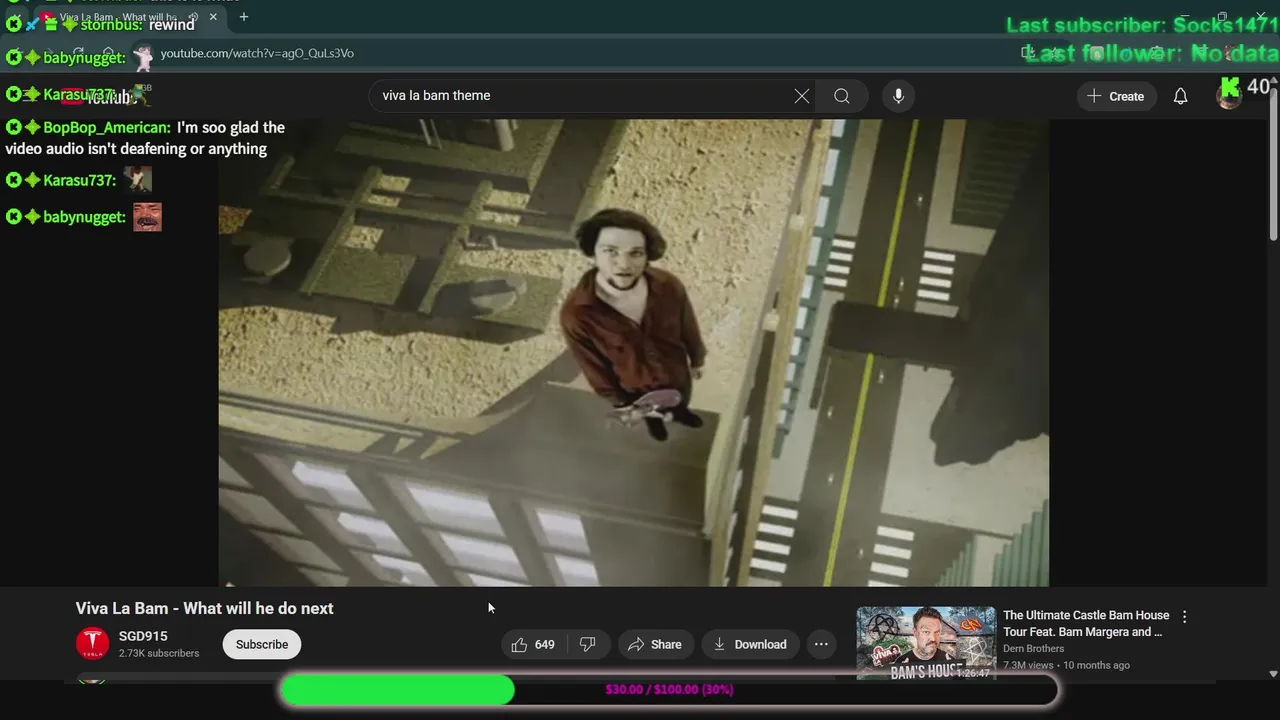Close the Viva La Bam browser tab
The height and width of the screenshot is (720, 1280).
213,17
